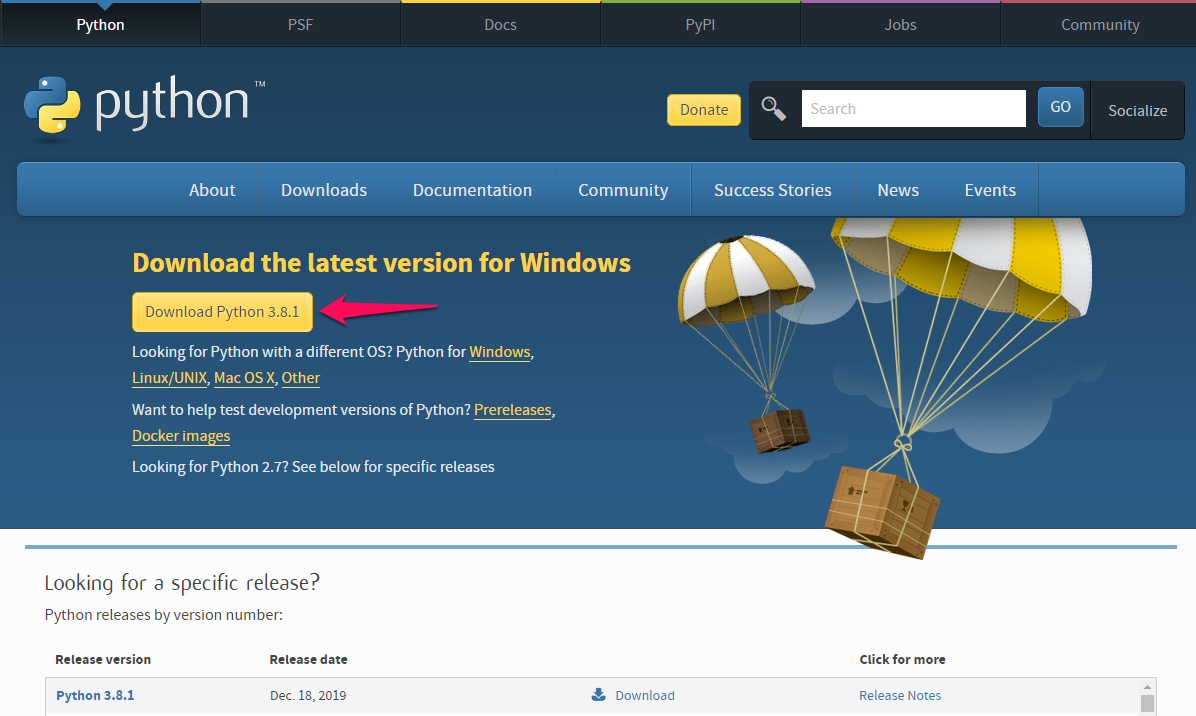Click the yellow Donate button
Viewport: 1196px width, 716px height.
click(x=704, y=110)
